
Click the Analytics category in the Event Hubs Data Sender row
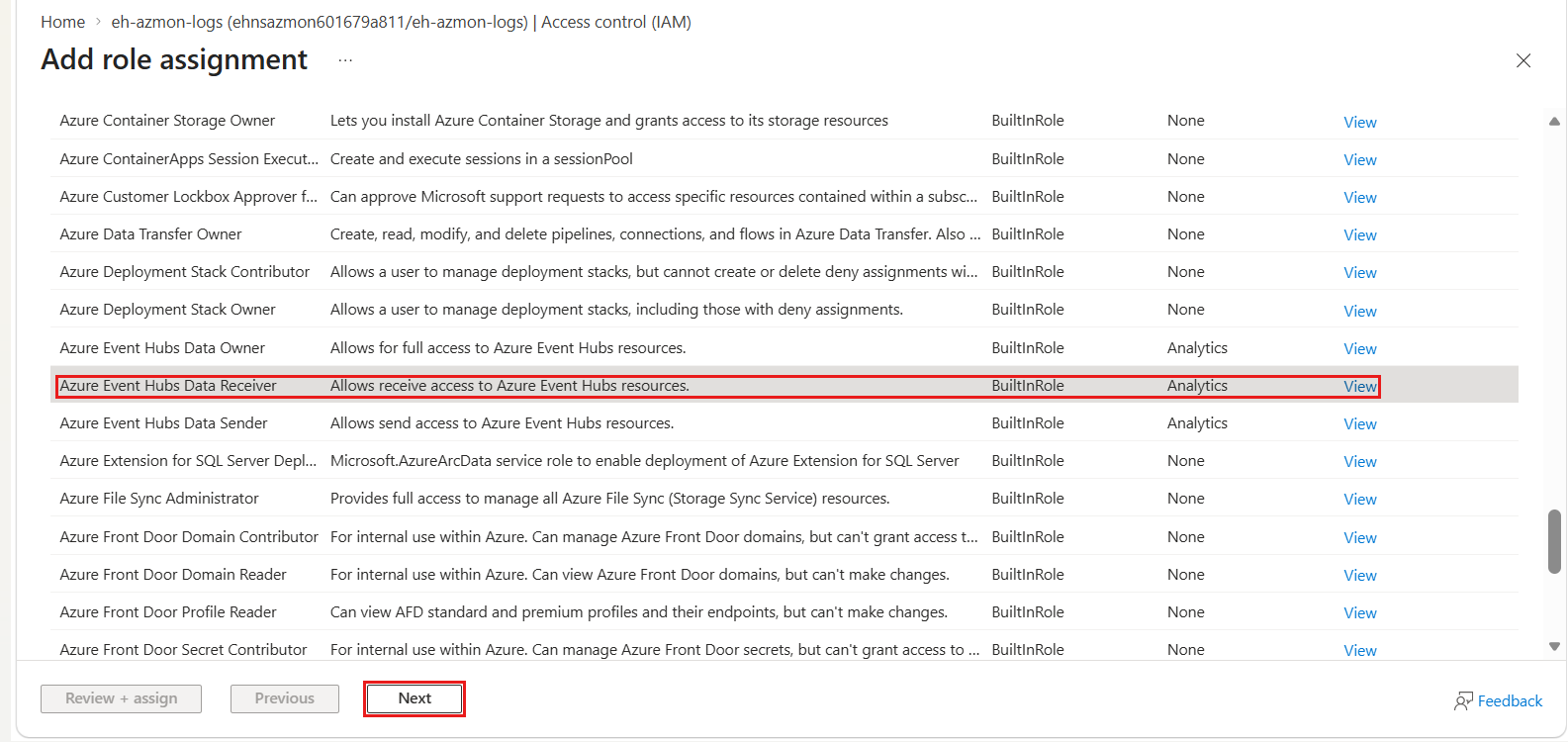click(1197, 422)
